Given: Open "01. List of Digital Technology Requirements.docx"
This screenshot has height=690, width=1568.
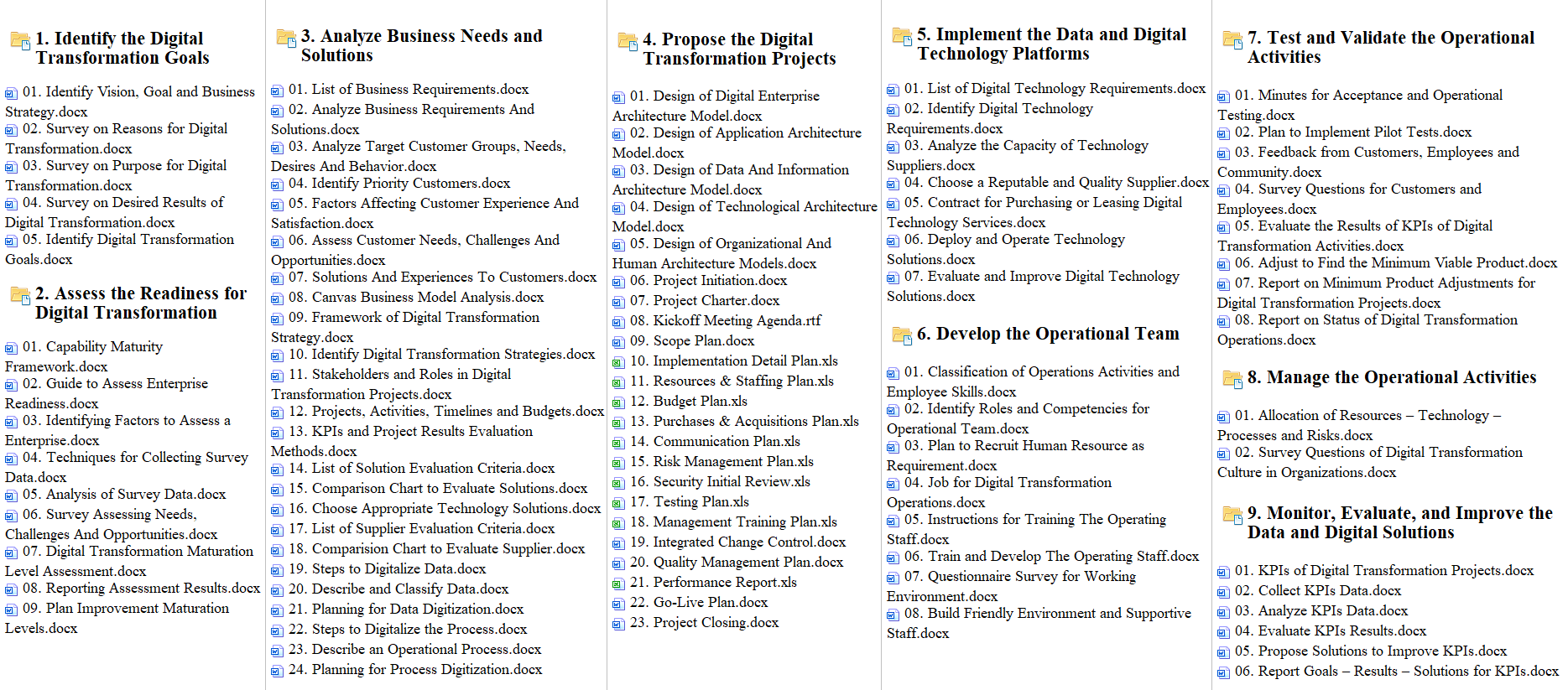Looking at the screenshot, I should [1055, 88].
